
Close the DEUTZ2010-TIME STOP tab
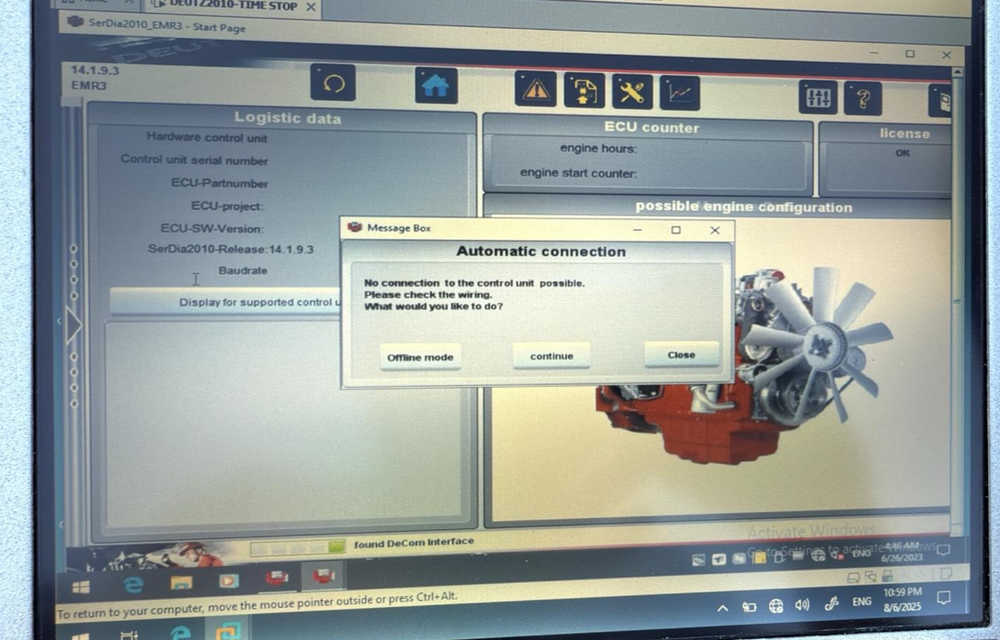[311, 7]
